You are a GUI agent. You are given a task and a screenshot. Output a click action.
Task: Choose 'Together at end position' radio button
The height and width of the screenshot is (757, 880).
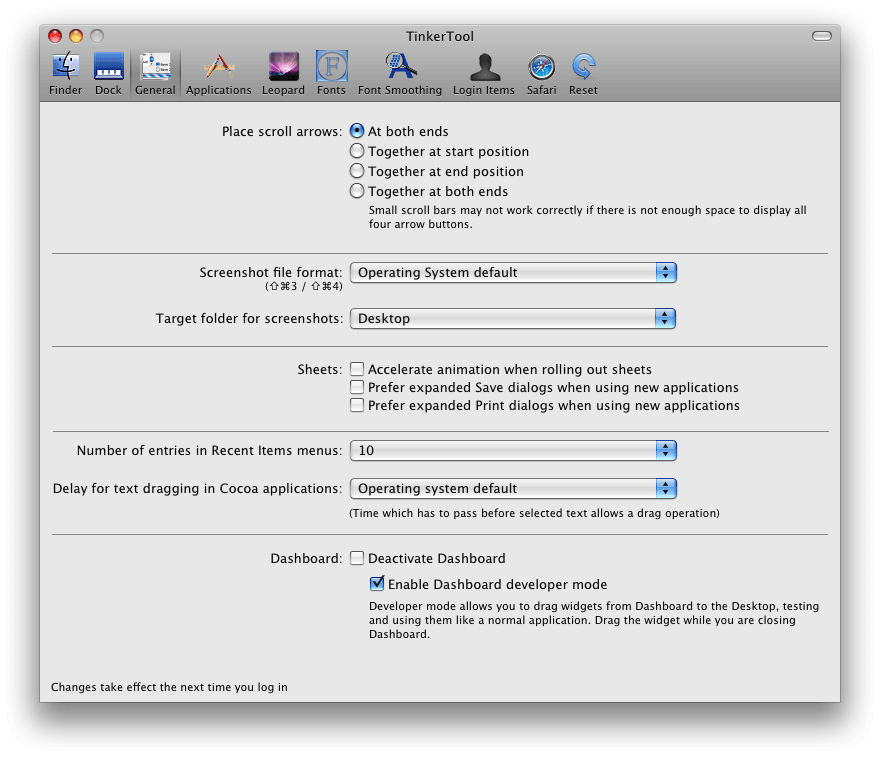357,171
